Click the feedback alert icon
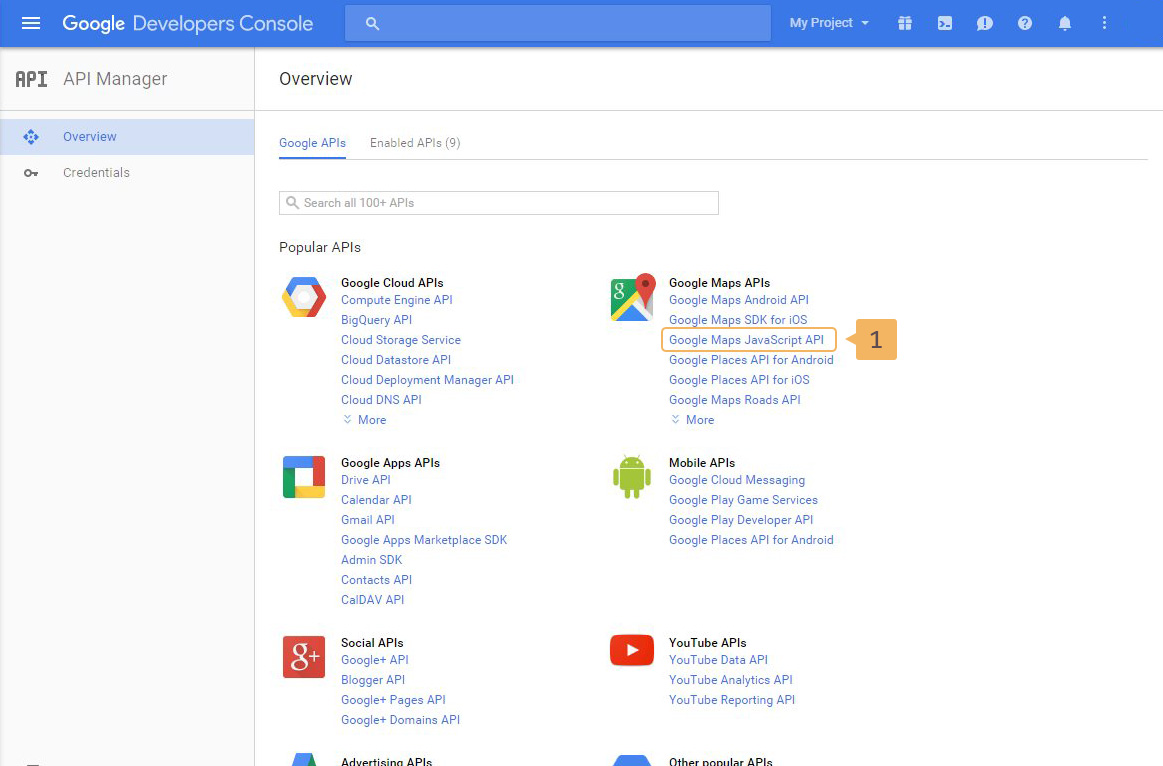This screenshot has height=766, width=1163. [x=985, y=23]
